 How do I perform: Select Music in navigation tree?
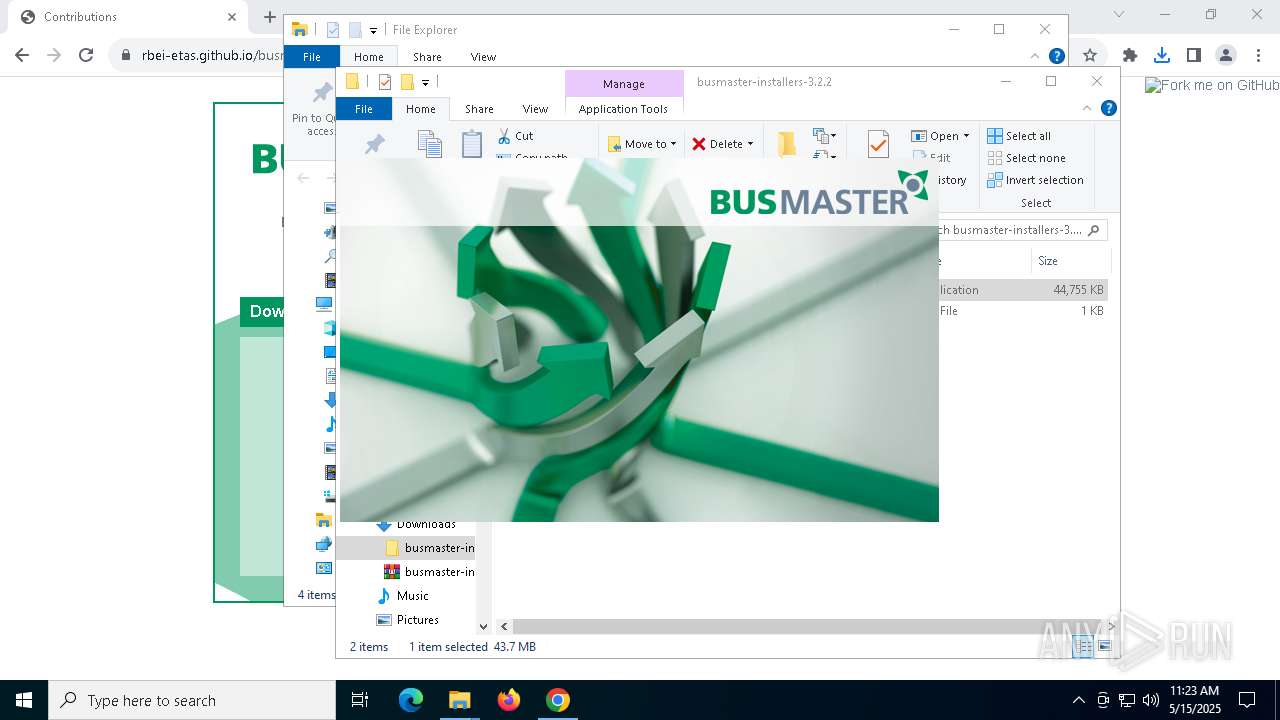pos(402,595)
